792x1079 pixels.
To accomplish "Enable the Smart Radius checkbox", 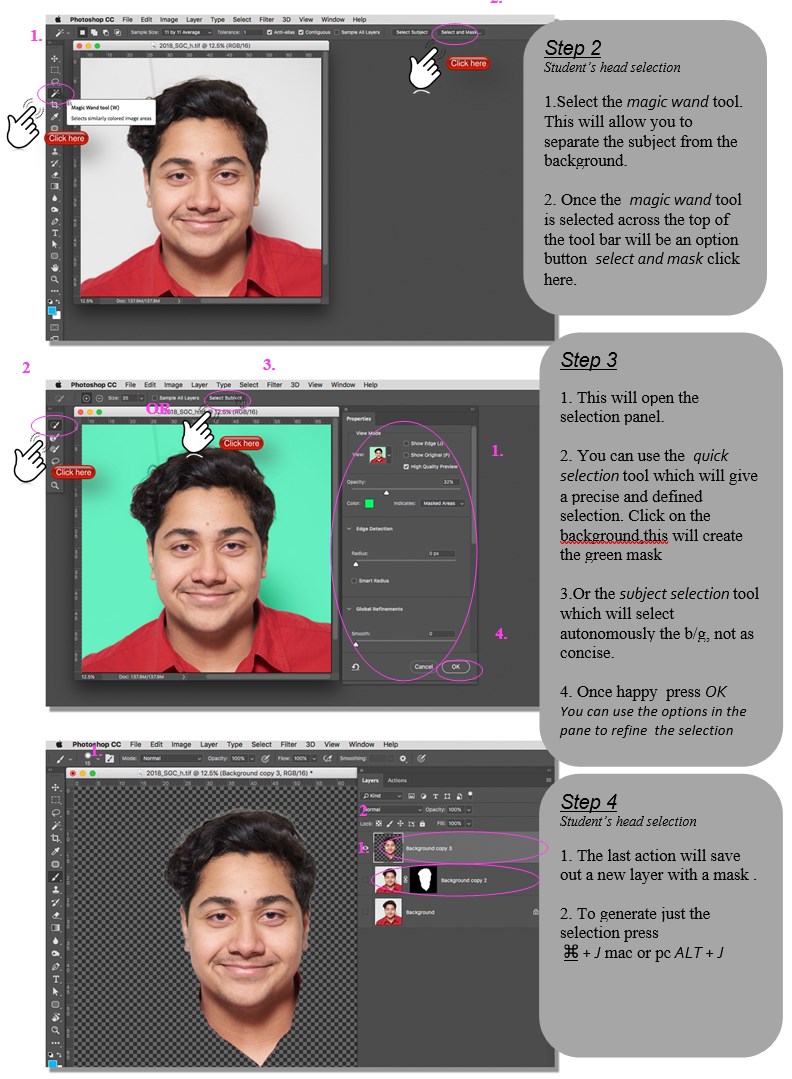I will (354, 580).
